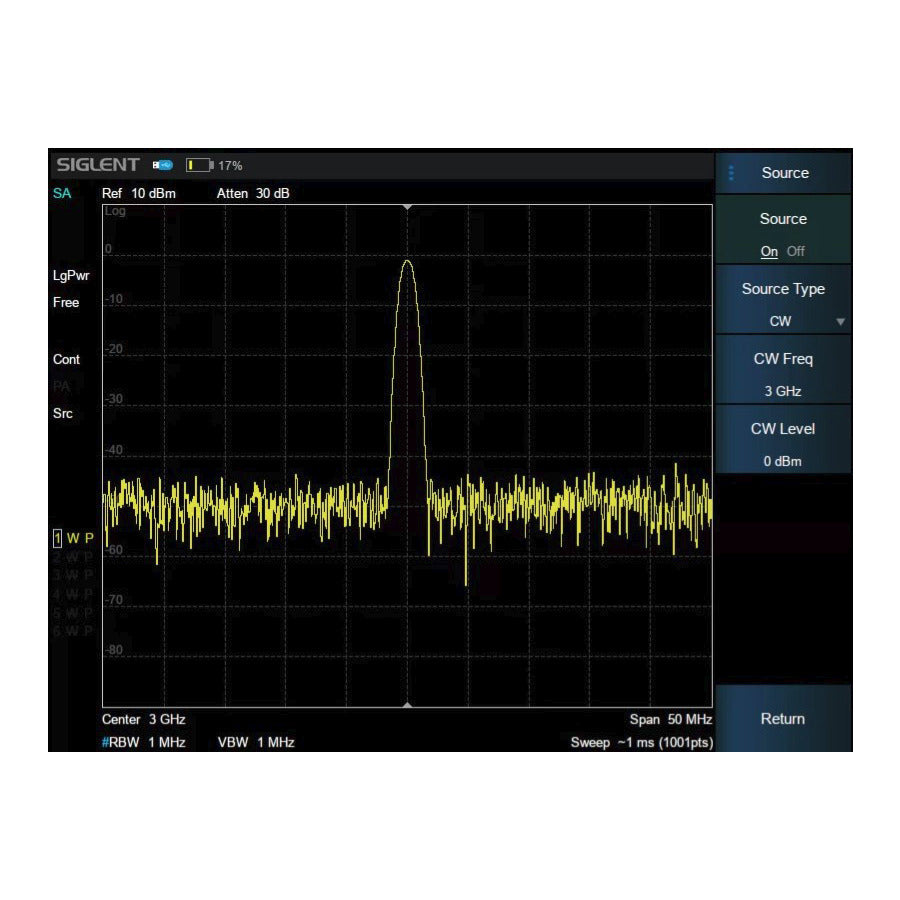900x900 pixels.
Task: Click the Source menu title
Action: 785,173
